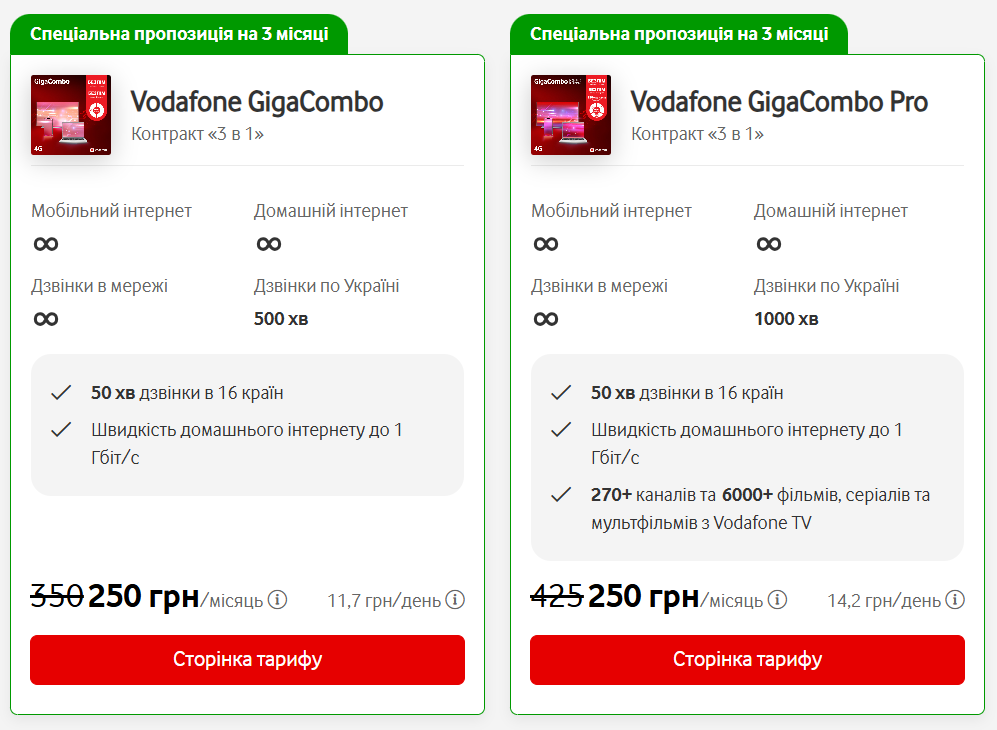Screen dimensions: 997x730
Task: Click the crossed-out 425 price
Action: point(556,597)
